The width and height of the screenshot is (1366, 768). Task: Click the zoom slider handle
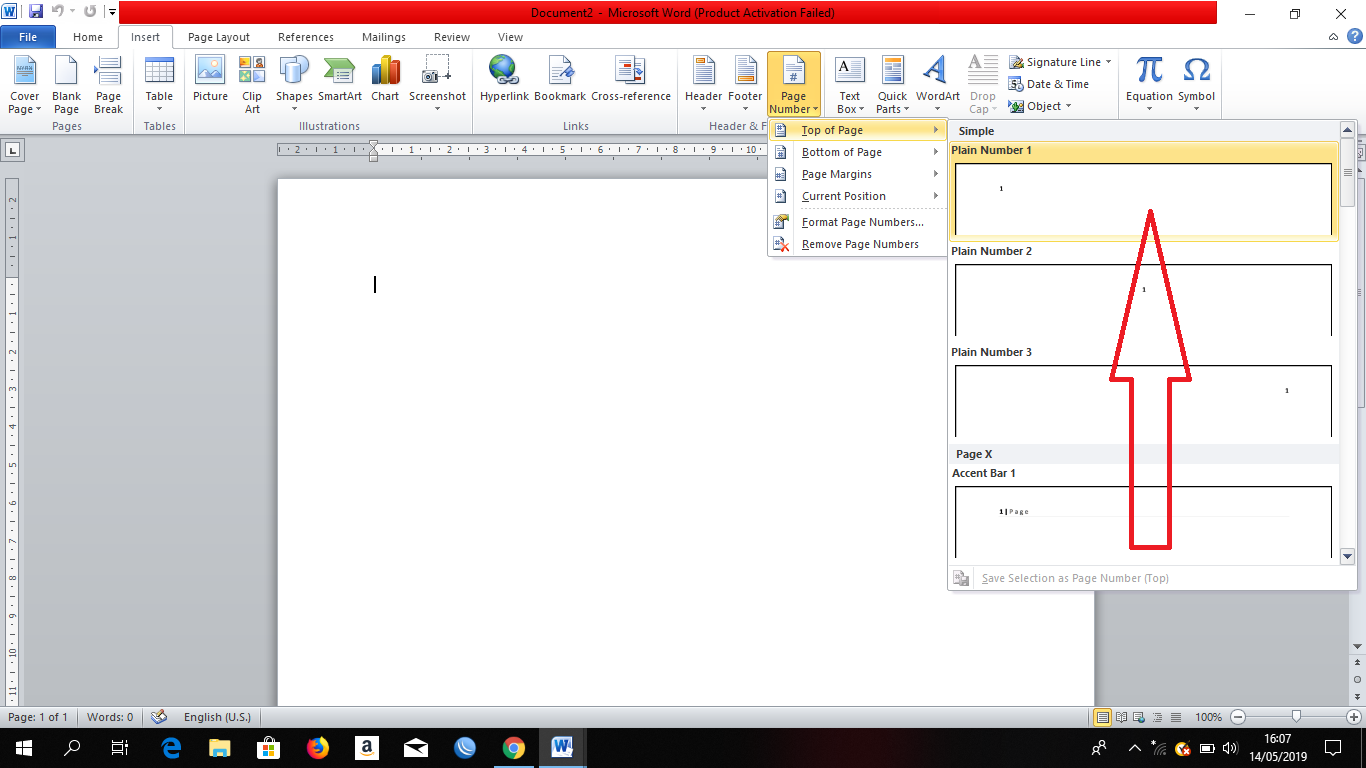pos(1296,717)
